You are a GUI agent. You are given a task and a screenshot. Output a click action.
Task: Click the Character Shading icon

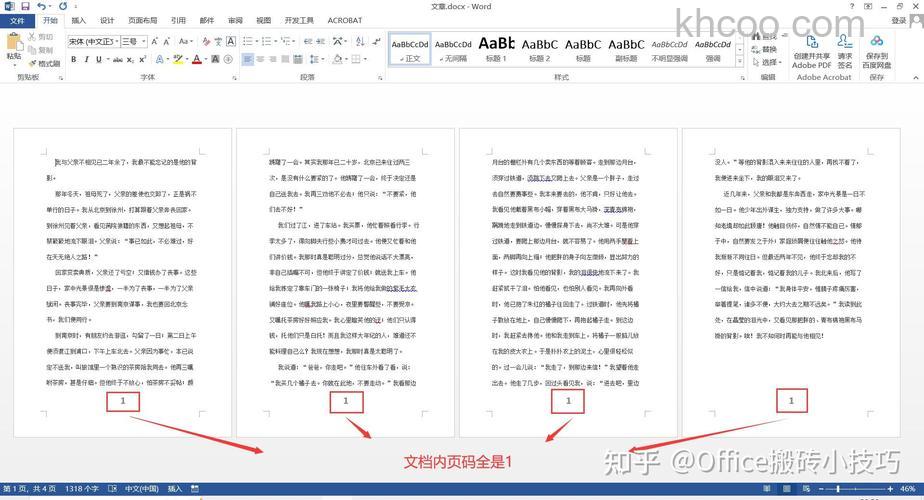click(216, 60)
